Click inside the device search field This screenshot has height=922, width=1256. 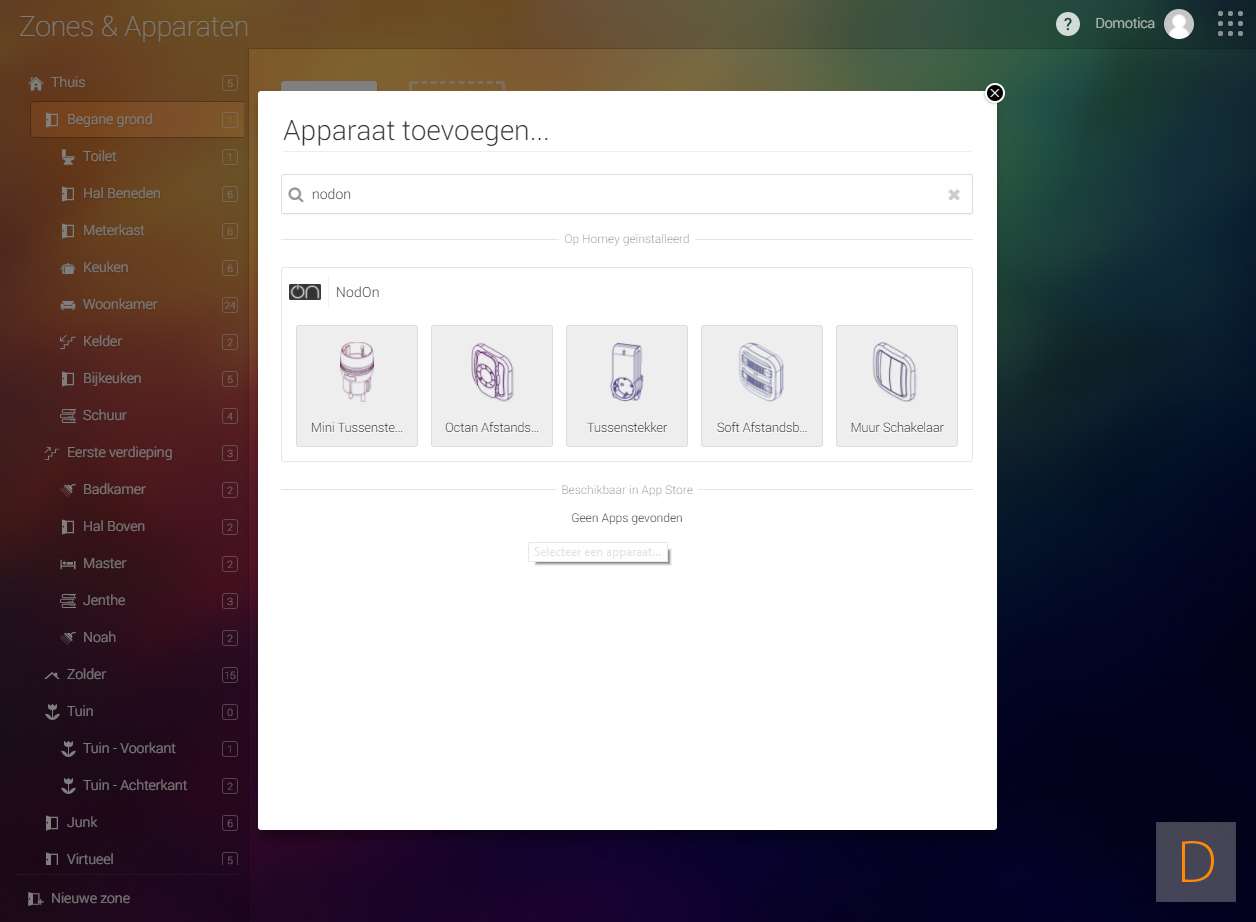(x=620, y=195)
